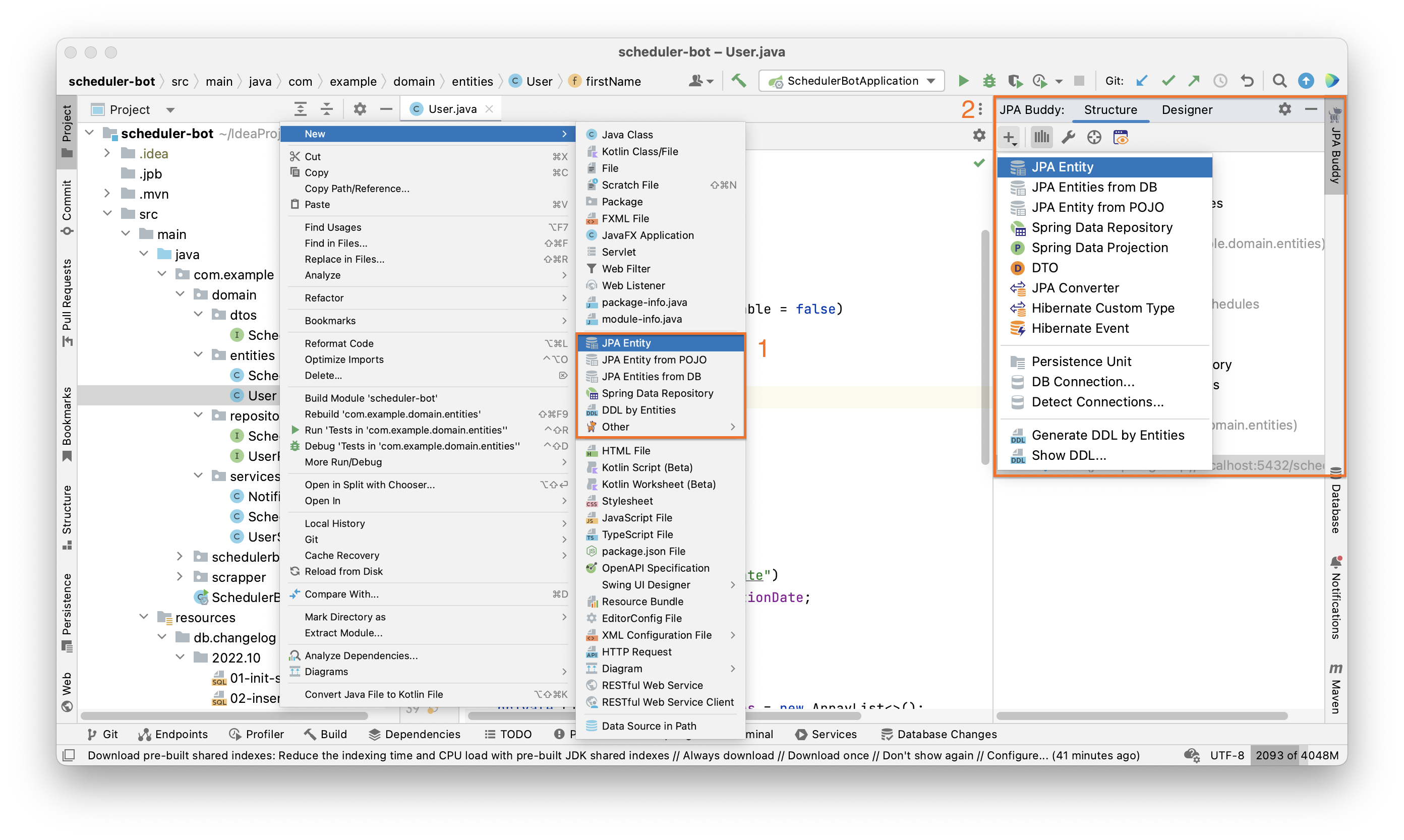The width and height of the screenshot is (1404, 840).
Task: Click the JPA Buddy plus add icon
Action: click(1009, 138)
